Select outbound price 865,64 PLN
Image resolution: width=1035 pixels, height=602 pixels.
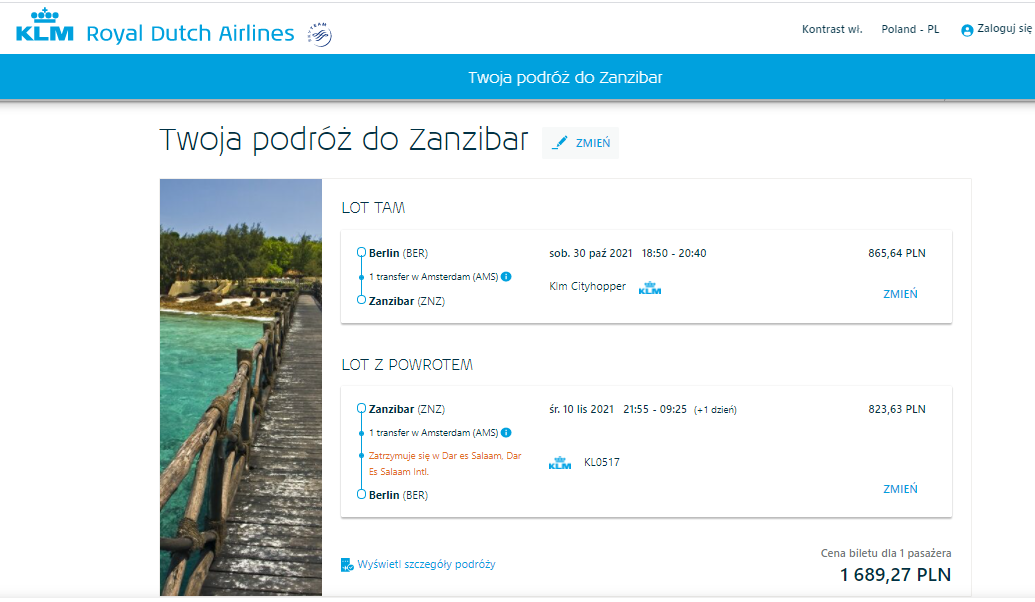point(896,253)
